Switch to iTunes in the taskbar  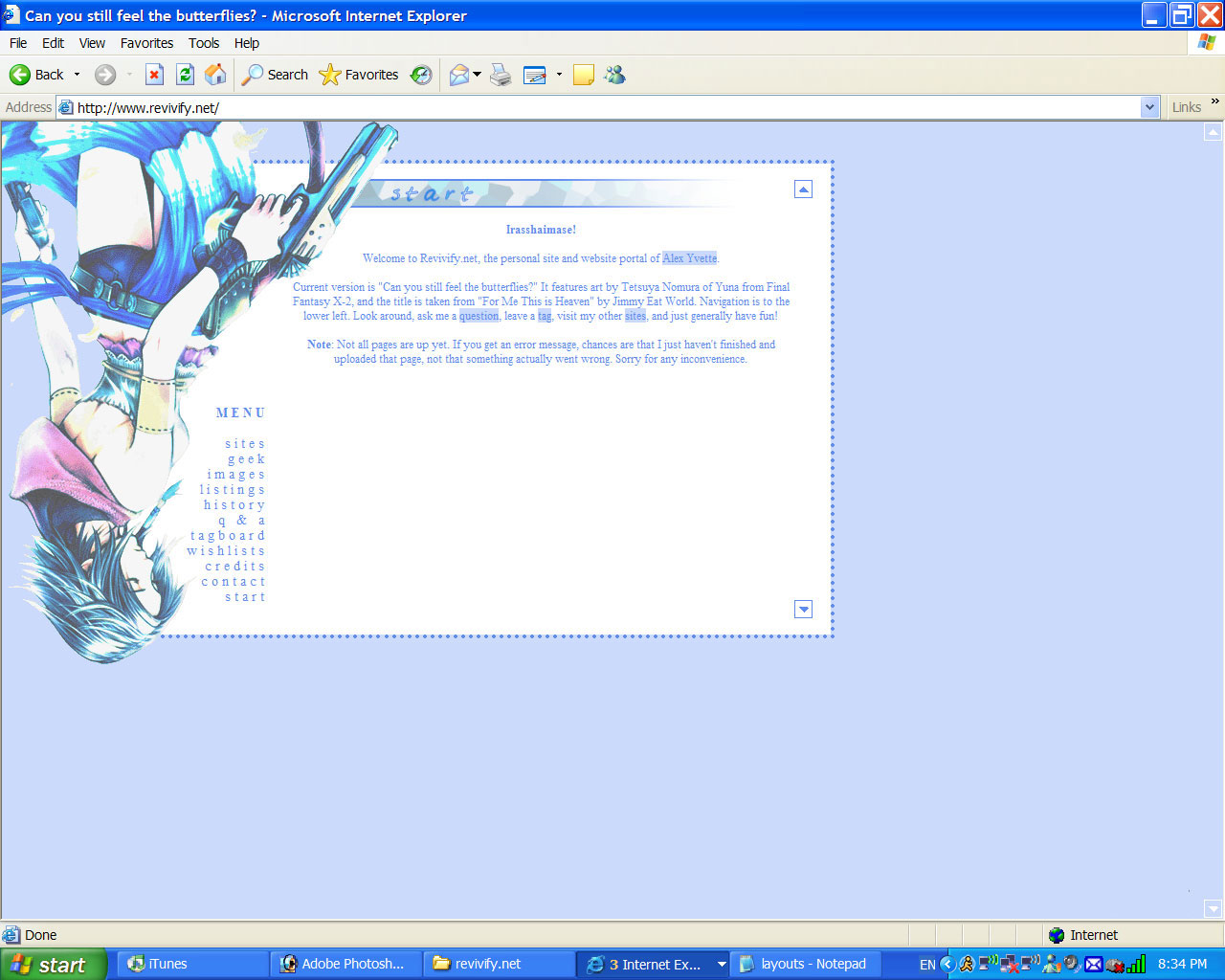194,965
